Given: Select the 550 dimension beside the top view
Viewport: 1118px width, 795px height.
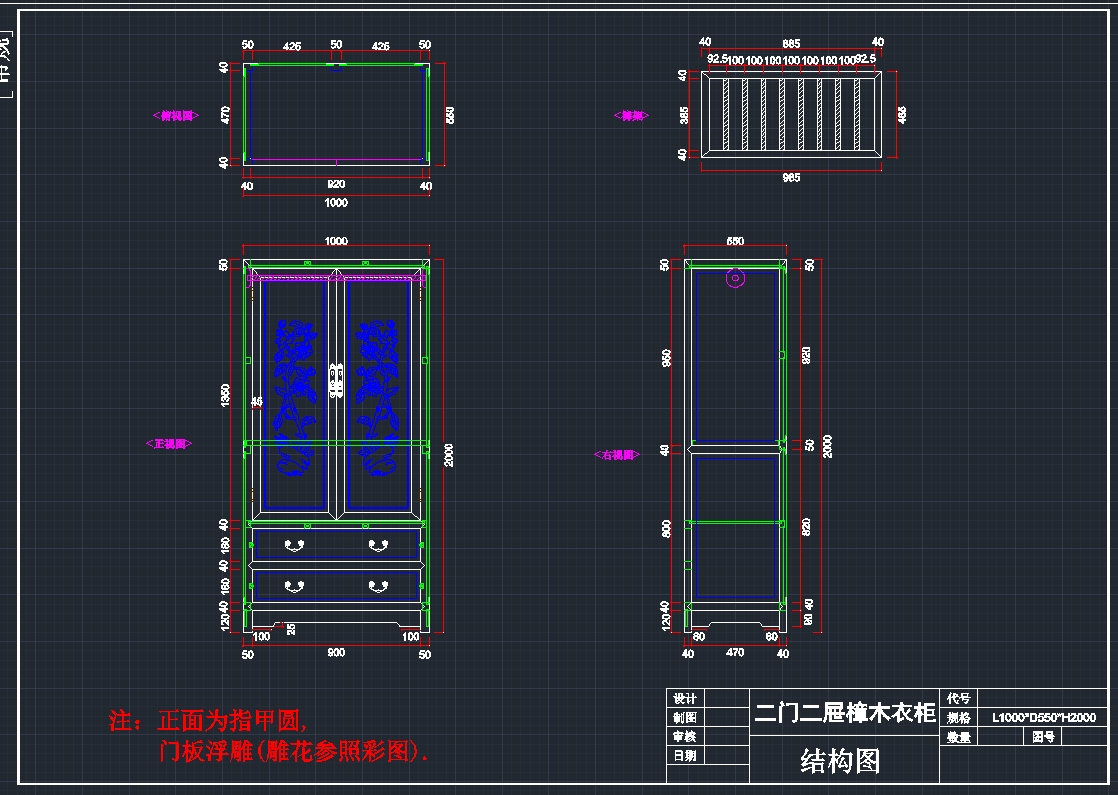Looking at the screenshot, I should point(450,116).
